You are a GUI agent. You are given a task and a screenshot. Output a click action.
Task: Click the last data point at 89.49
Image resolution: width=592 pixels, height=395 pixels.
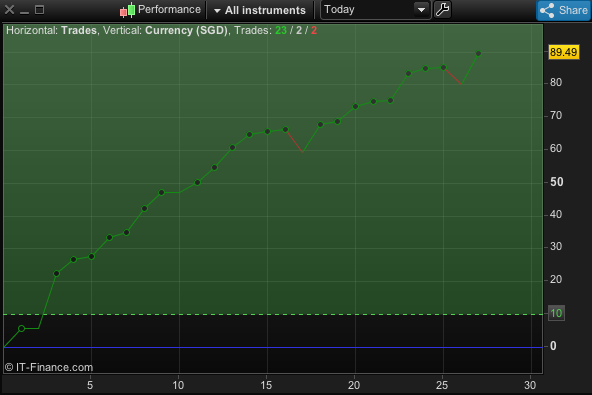pyautogui.click(x=478, y=54)
